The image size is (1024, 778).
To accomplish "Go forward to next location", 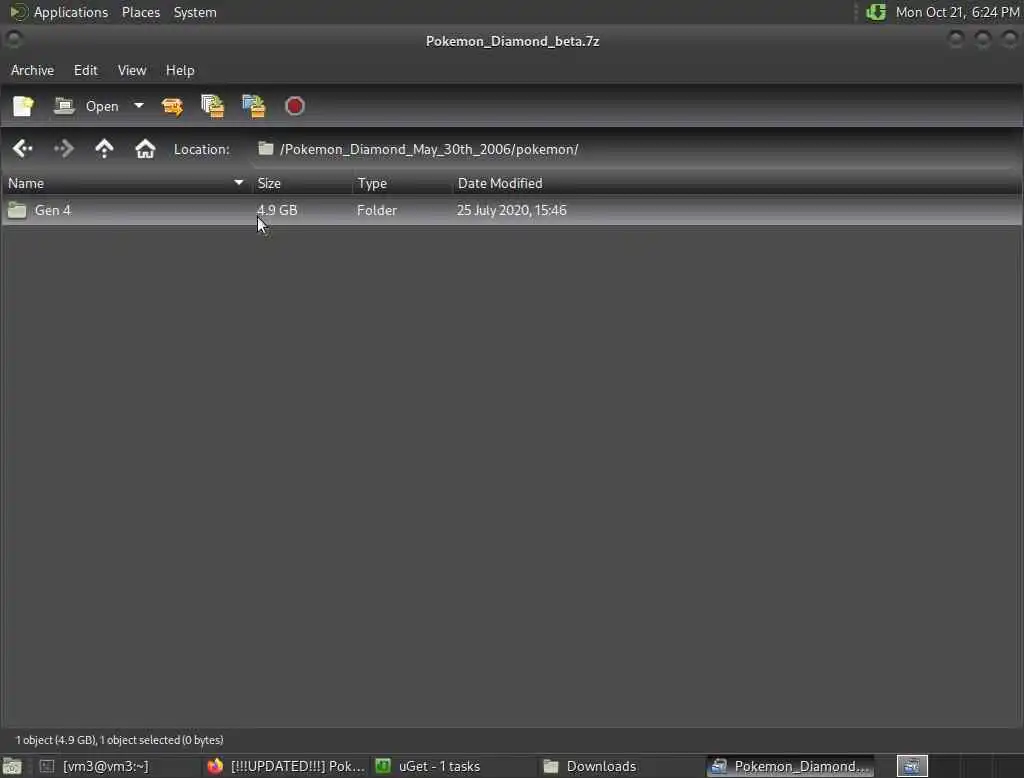I will click(63, 149).
